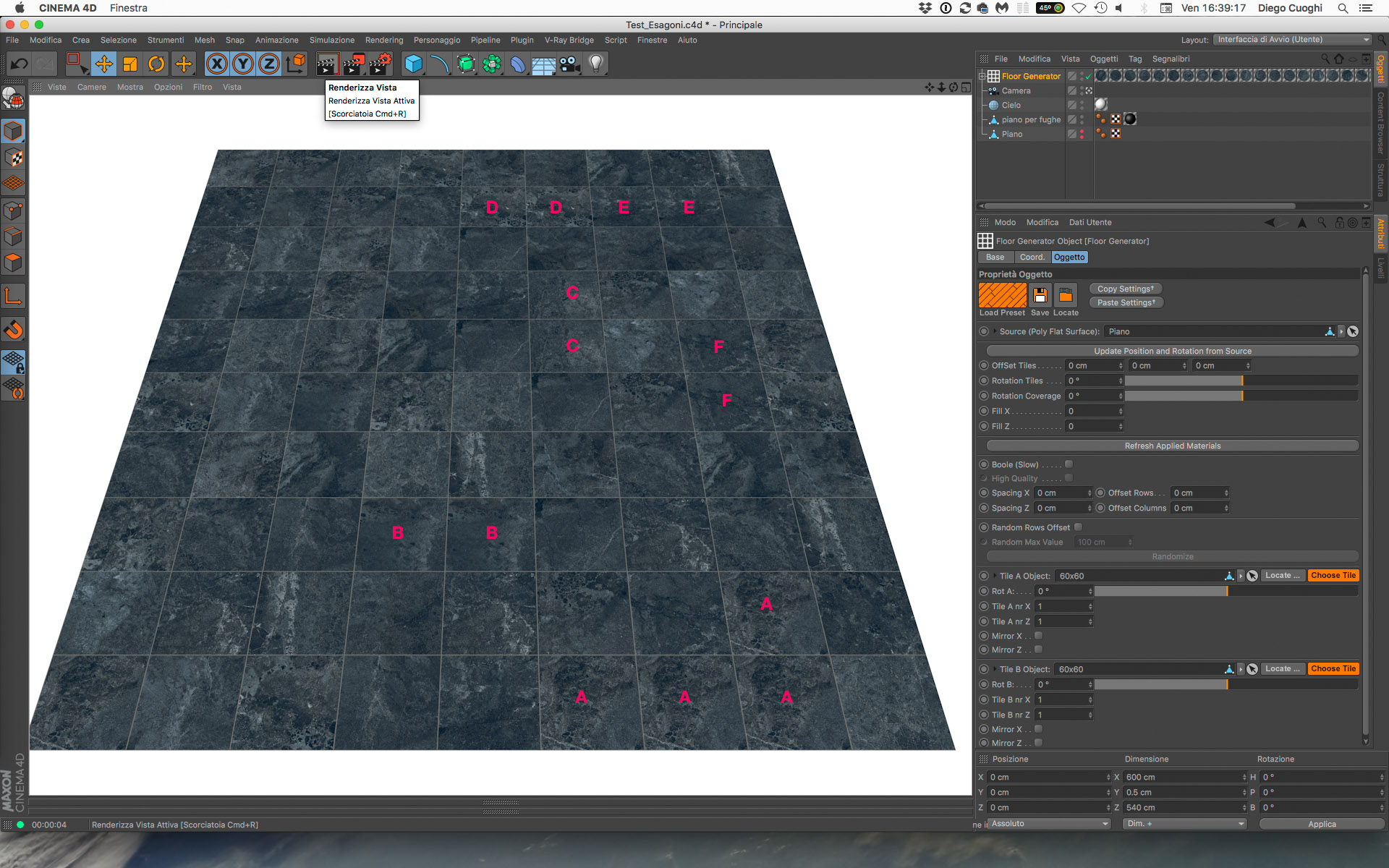
Task: Click the Undo arrow in the toolbar
Action: (20, 64)
